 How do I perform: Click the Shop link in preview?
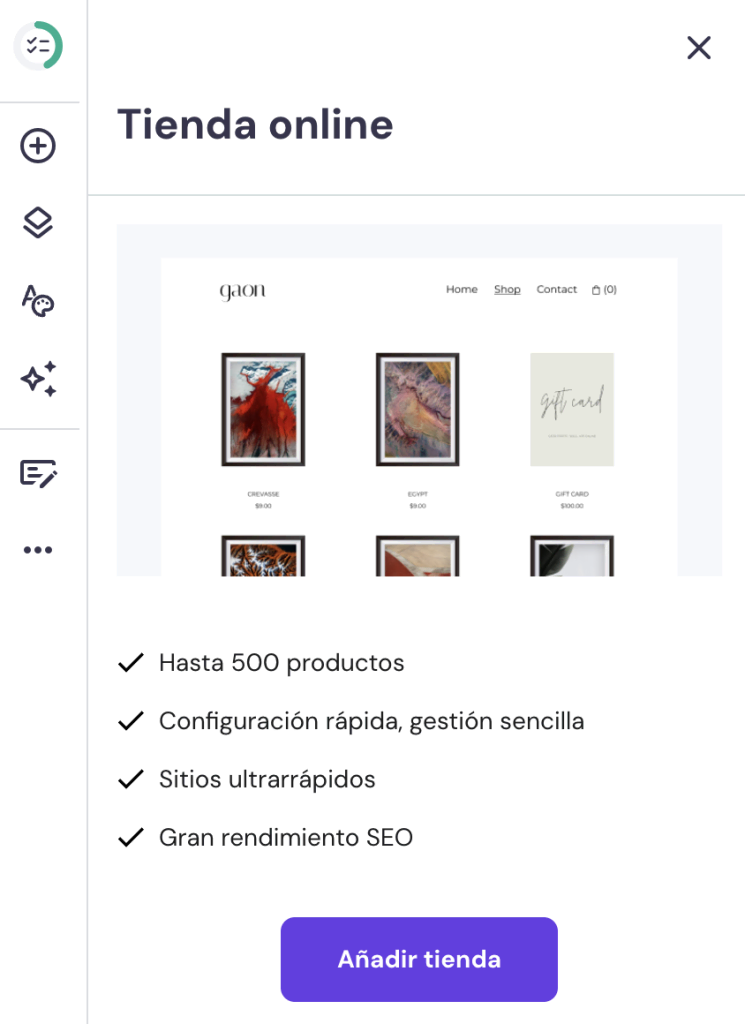(507, 290)
